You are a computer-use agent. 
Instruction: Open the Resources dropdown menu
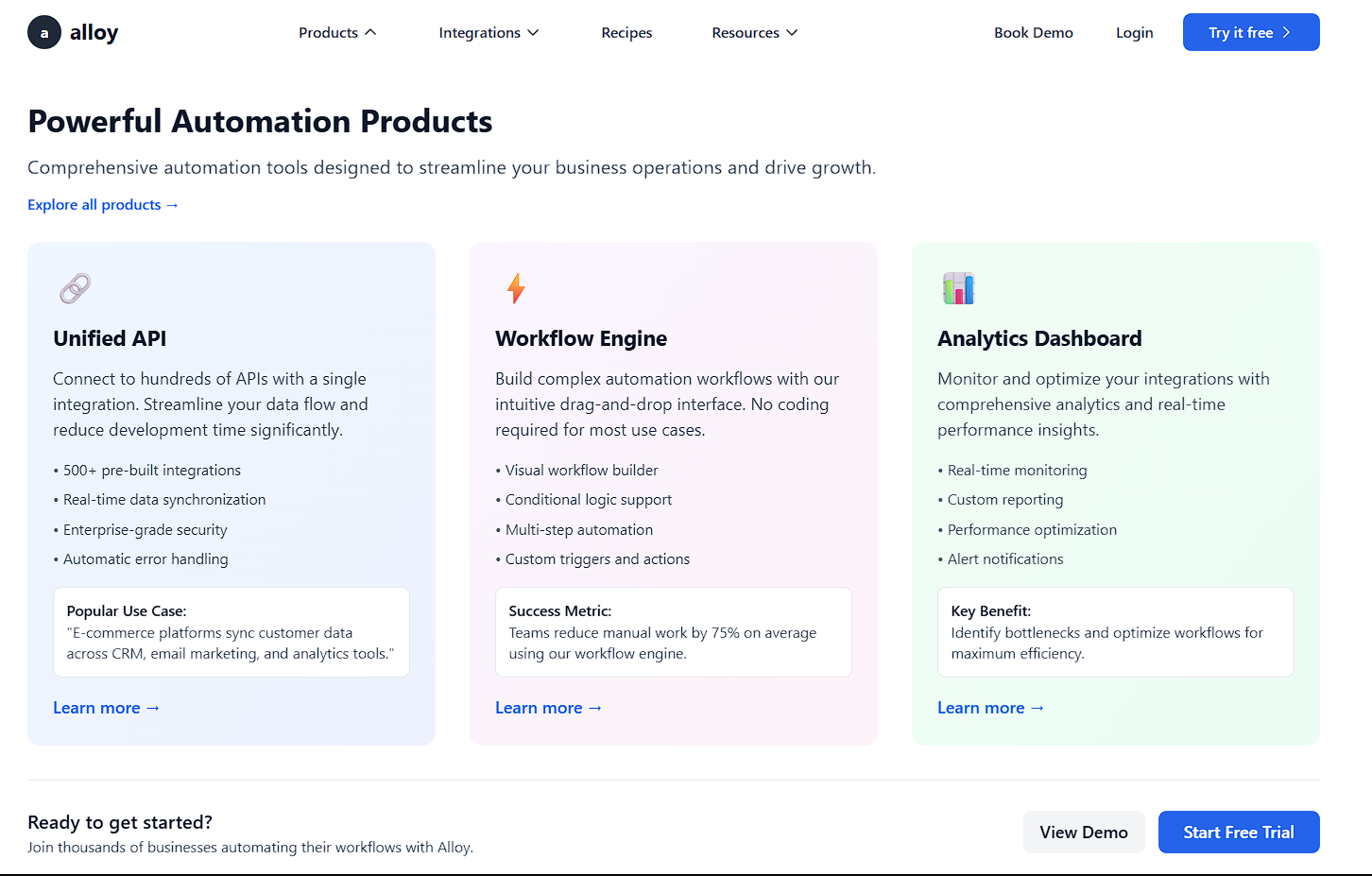tap(754, 33)
